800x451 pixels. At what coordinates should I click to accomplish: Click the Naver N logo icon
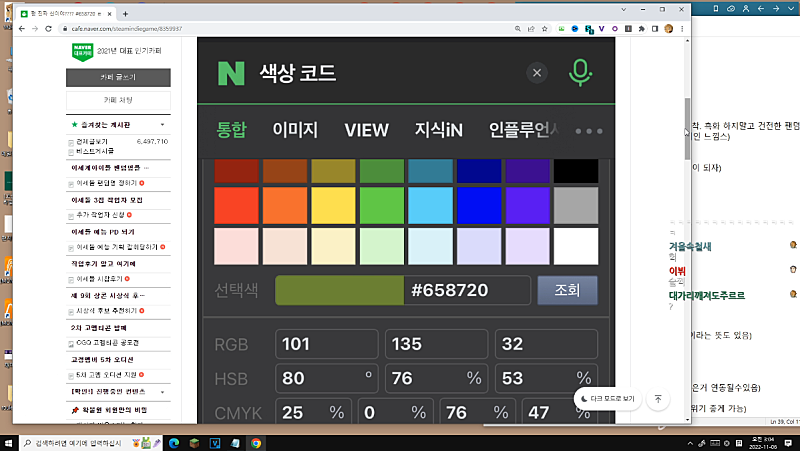point(231,73)
